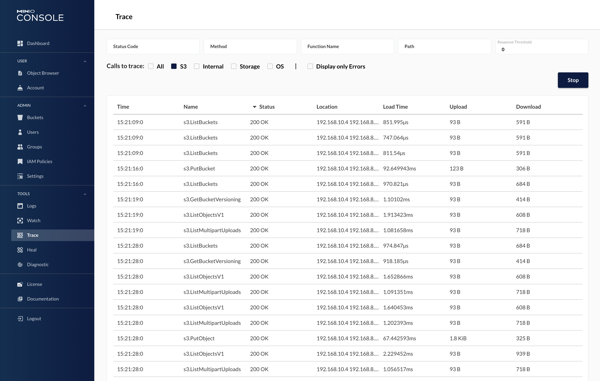Click the 325 B download value
Viewport: 600px width, 381px height.
523,338
